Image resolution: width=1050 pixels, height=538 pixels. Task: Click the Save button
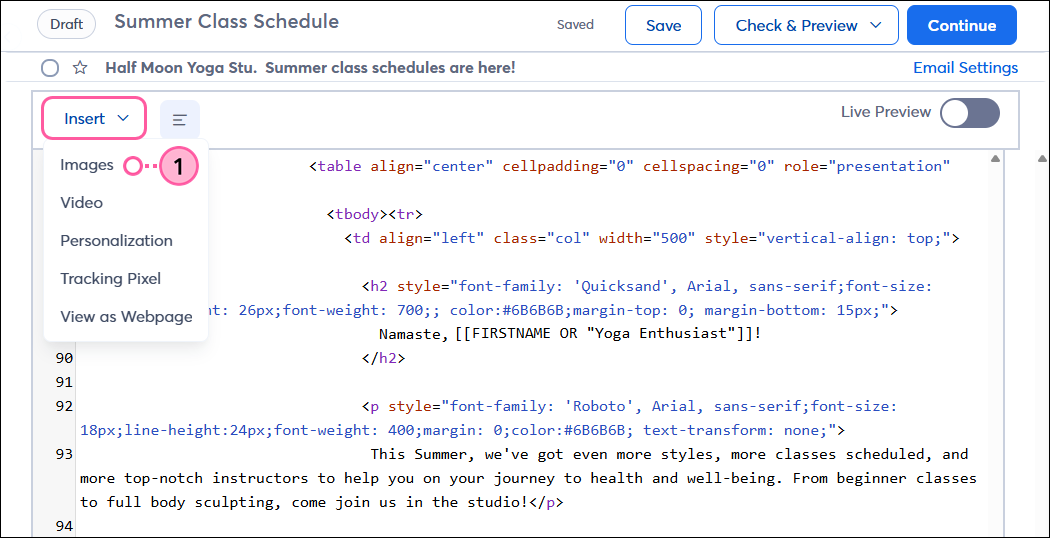coord(664,25)
